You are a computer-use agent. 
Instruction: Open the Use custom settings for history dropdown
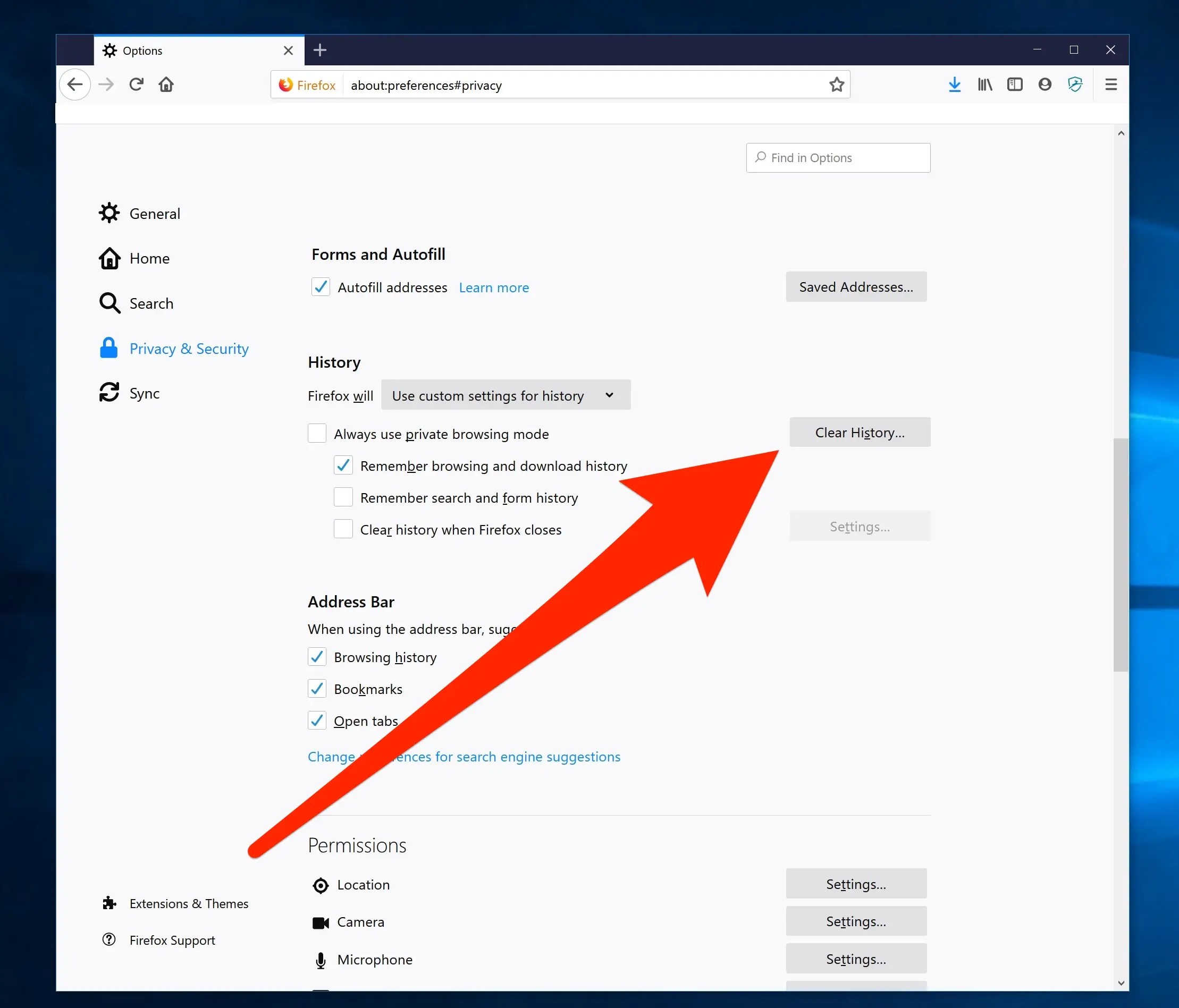506,395
